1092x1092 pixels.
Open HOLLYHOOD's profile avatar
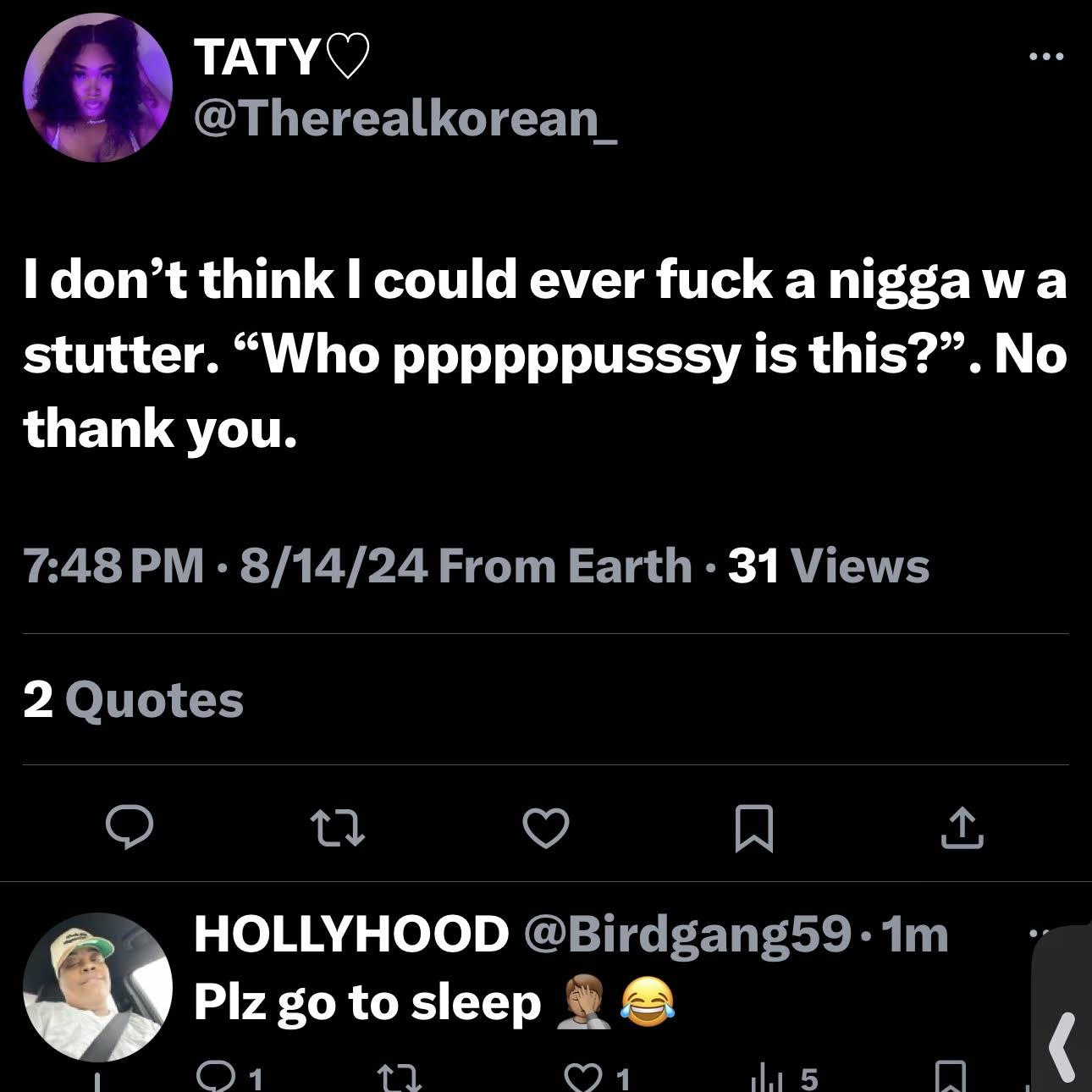tap(97, 987)
